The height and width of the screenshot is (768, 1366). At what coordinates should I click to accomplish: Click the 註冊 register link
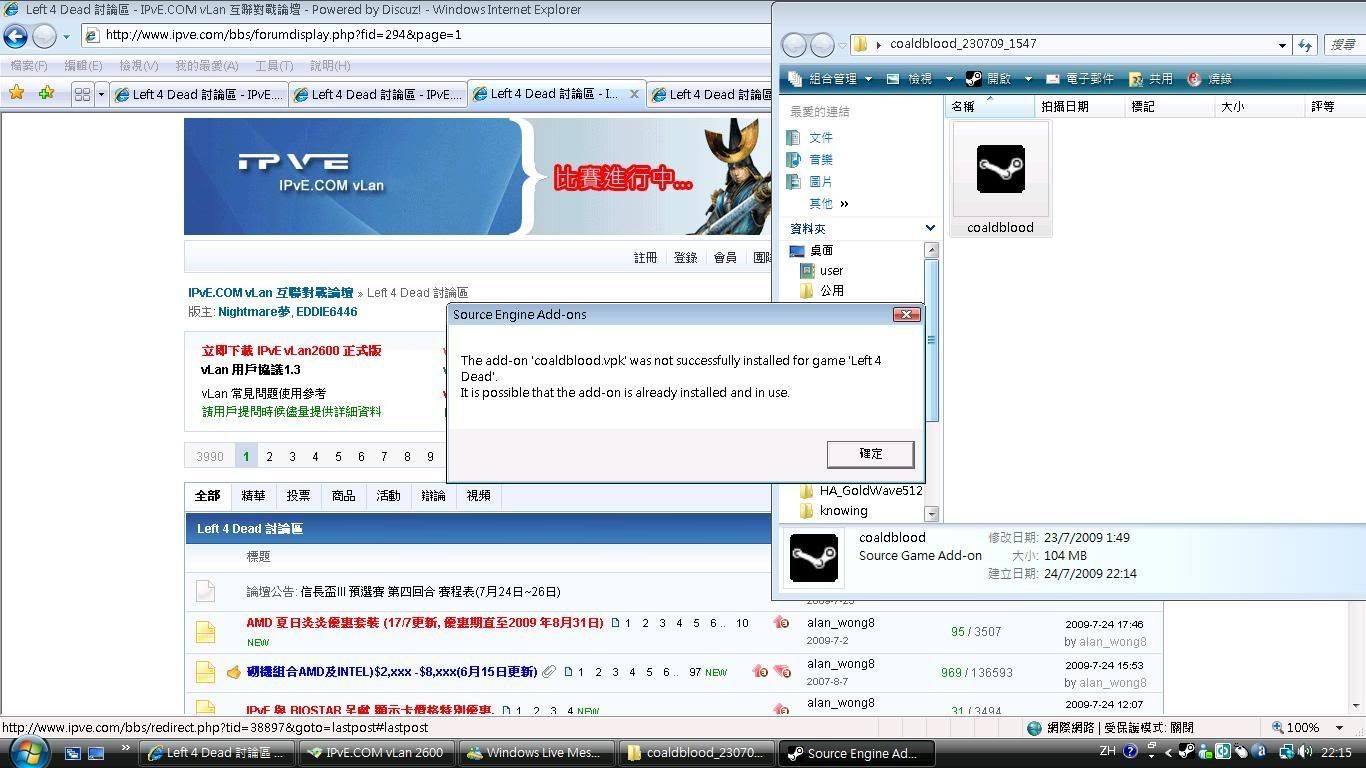coord(645,258)
